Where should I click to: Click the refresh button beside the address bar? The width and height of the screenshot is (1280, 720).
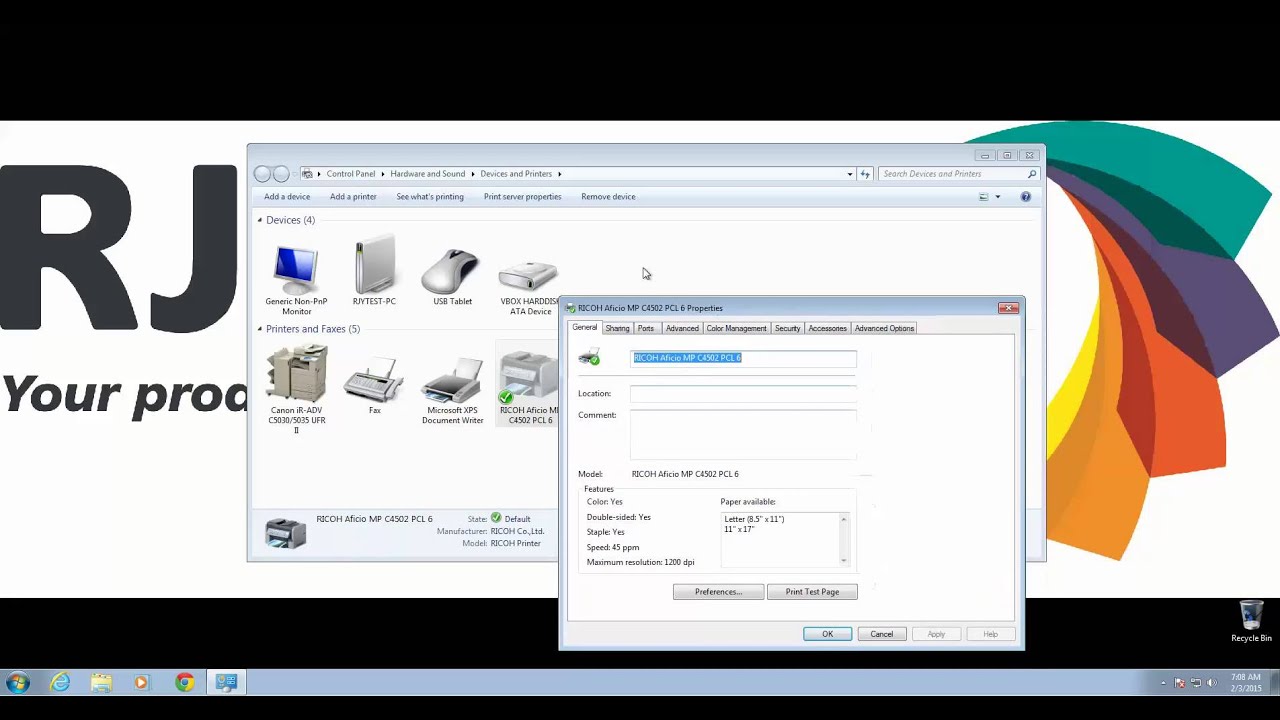pyautogui.click(x=865, y=174)
